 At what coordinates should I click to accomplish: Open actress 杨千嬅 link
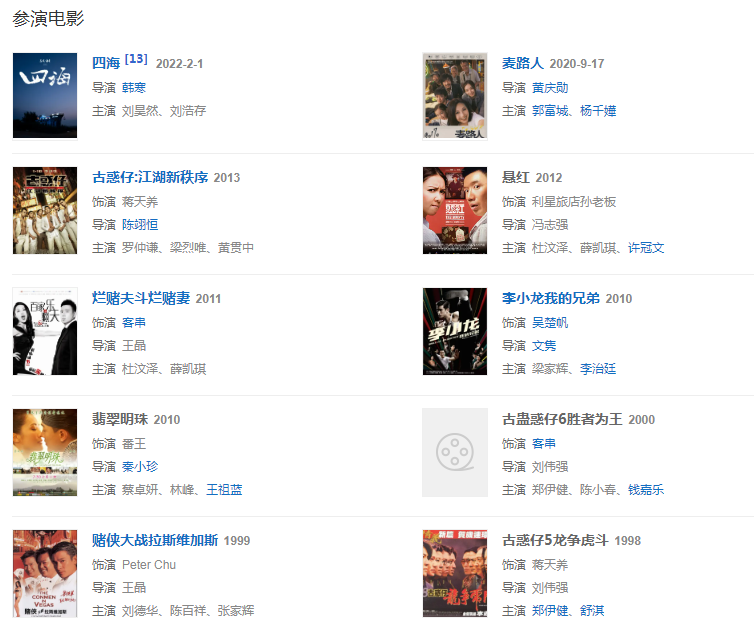tap(598, 111)
